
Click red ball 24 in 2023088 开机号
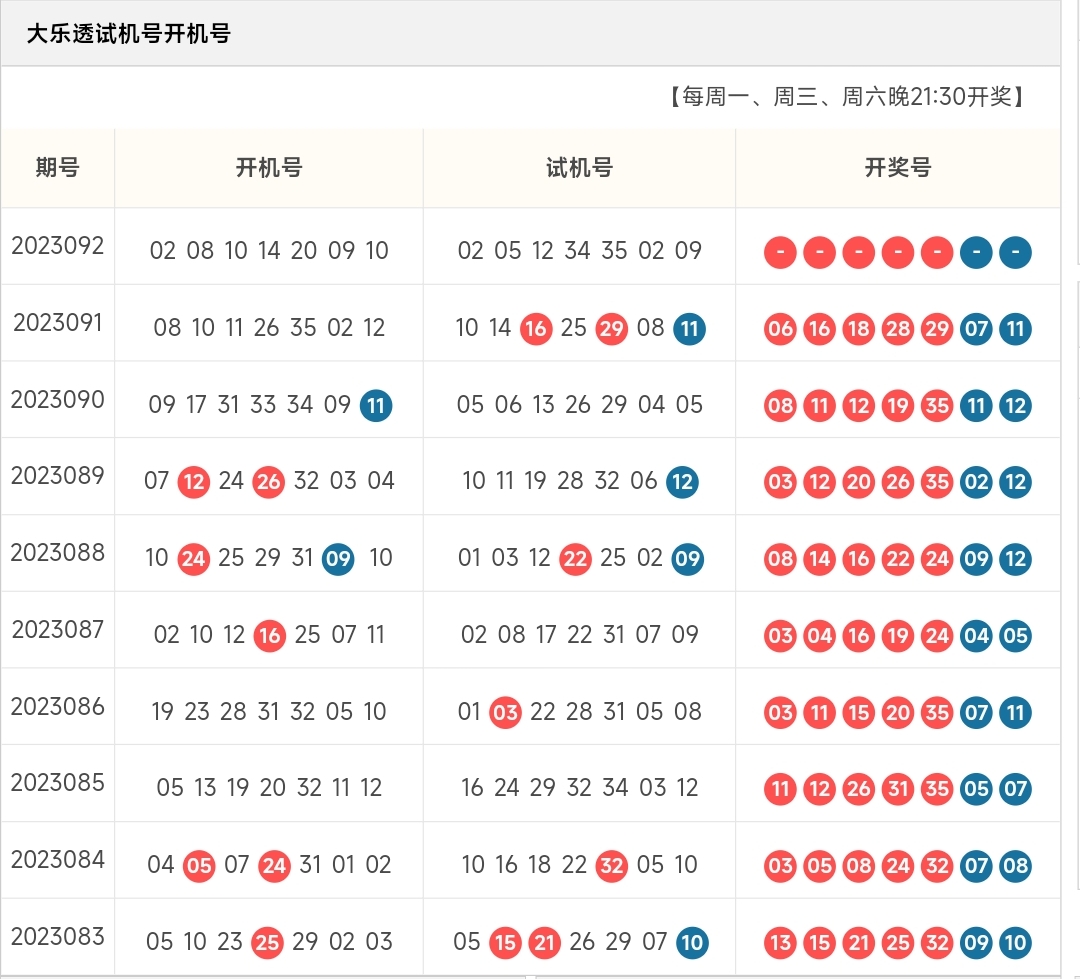[194, 559]
